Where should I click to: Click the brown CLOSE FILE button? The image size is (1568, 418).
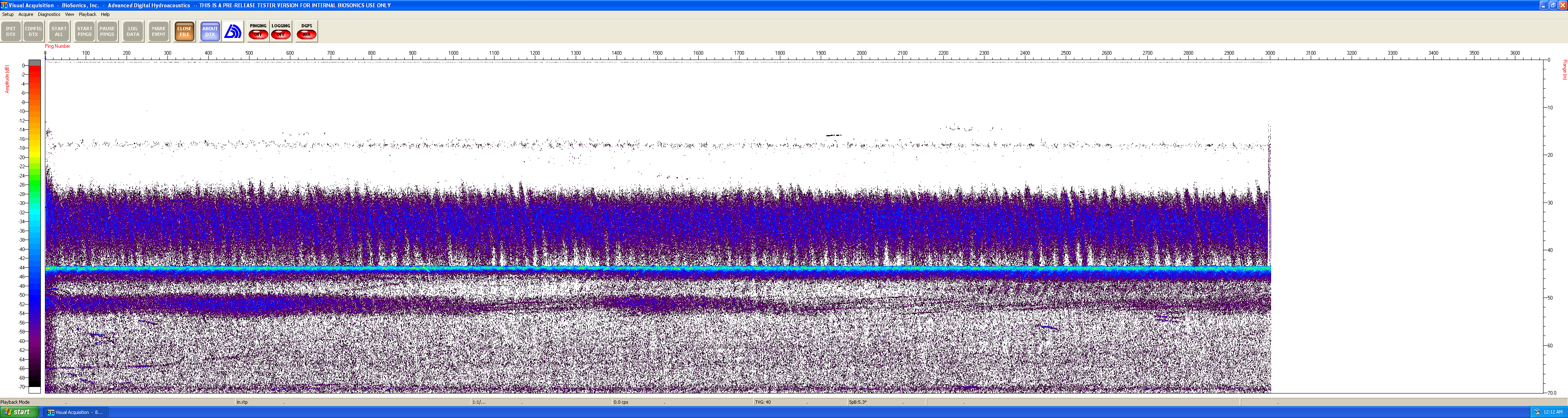[185, 32]
